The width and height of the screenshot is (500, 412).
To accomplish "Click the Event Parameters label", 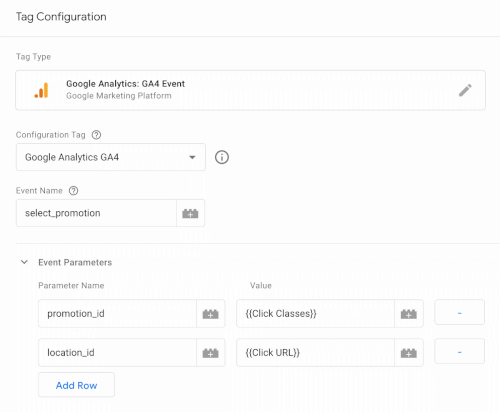I will [75, 262].
